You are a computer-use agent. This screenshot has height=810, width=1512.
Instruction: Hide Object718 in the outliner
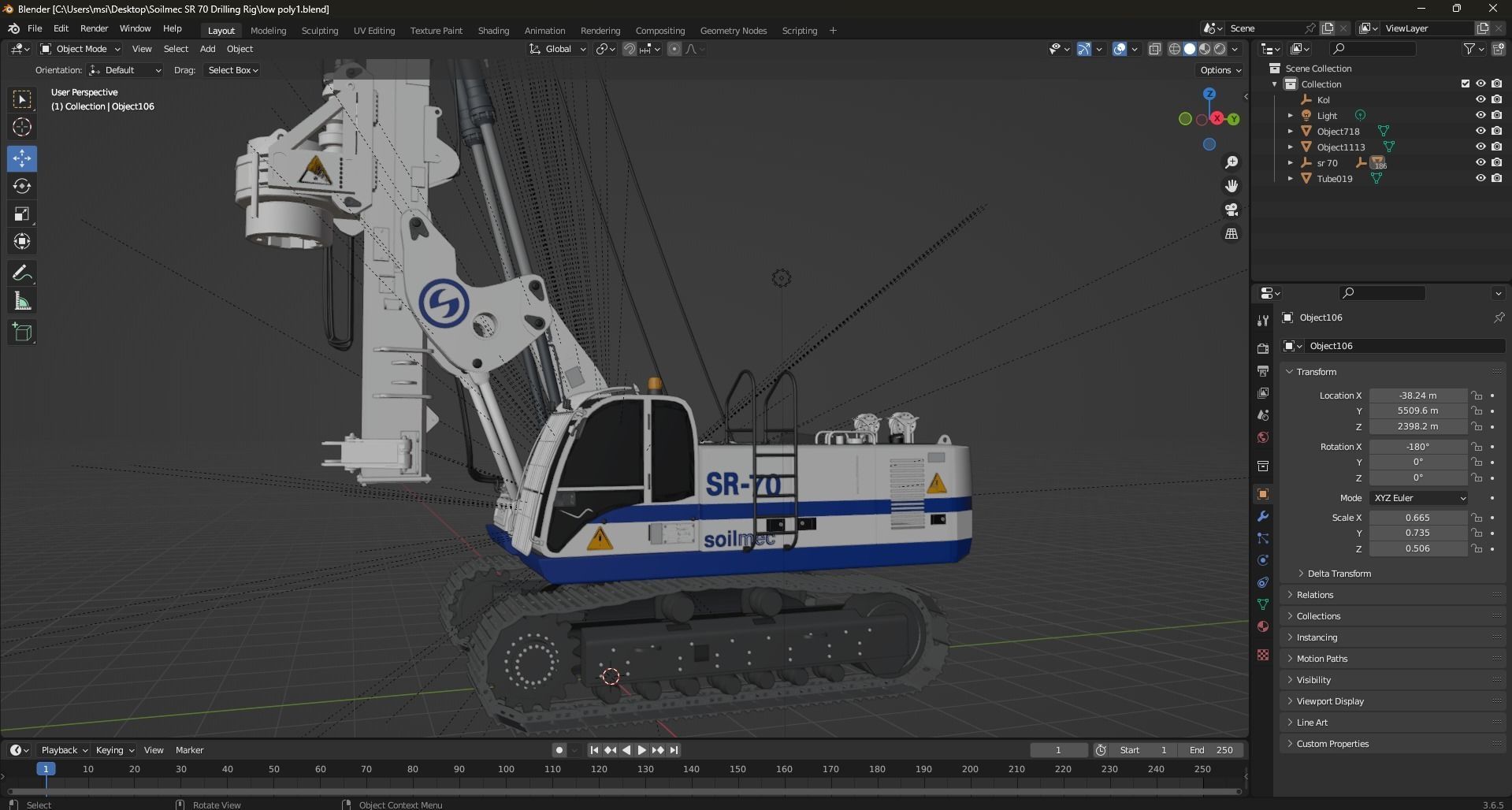point(1480,131)
